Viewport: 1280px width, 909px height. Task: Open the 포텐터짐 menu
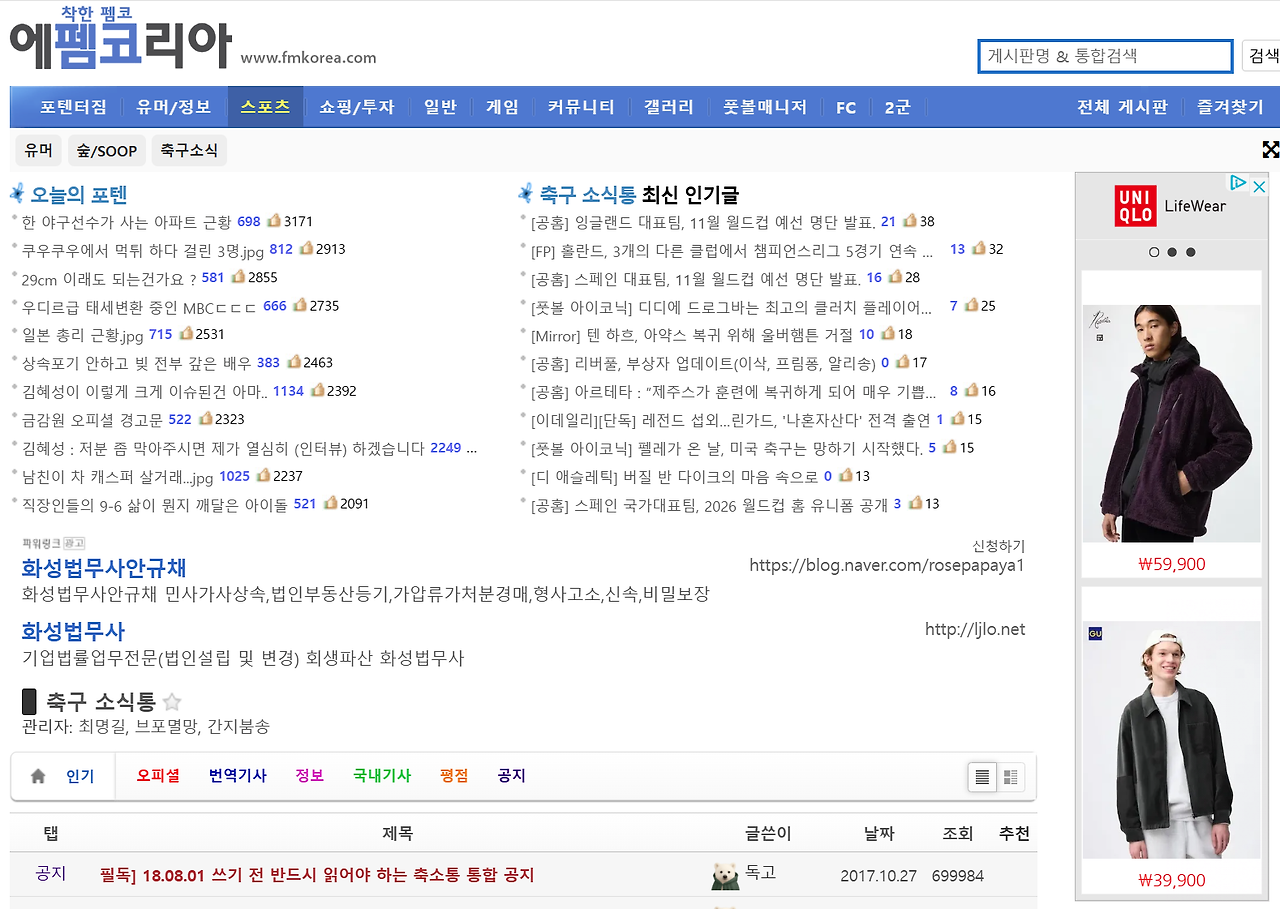(x=73, y=107)
